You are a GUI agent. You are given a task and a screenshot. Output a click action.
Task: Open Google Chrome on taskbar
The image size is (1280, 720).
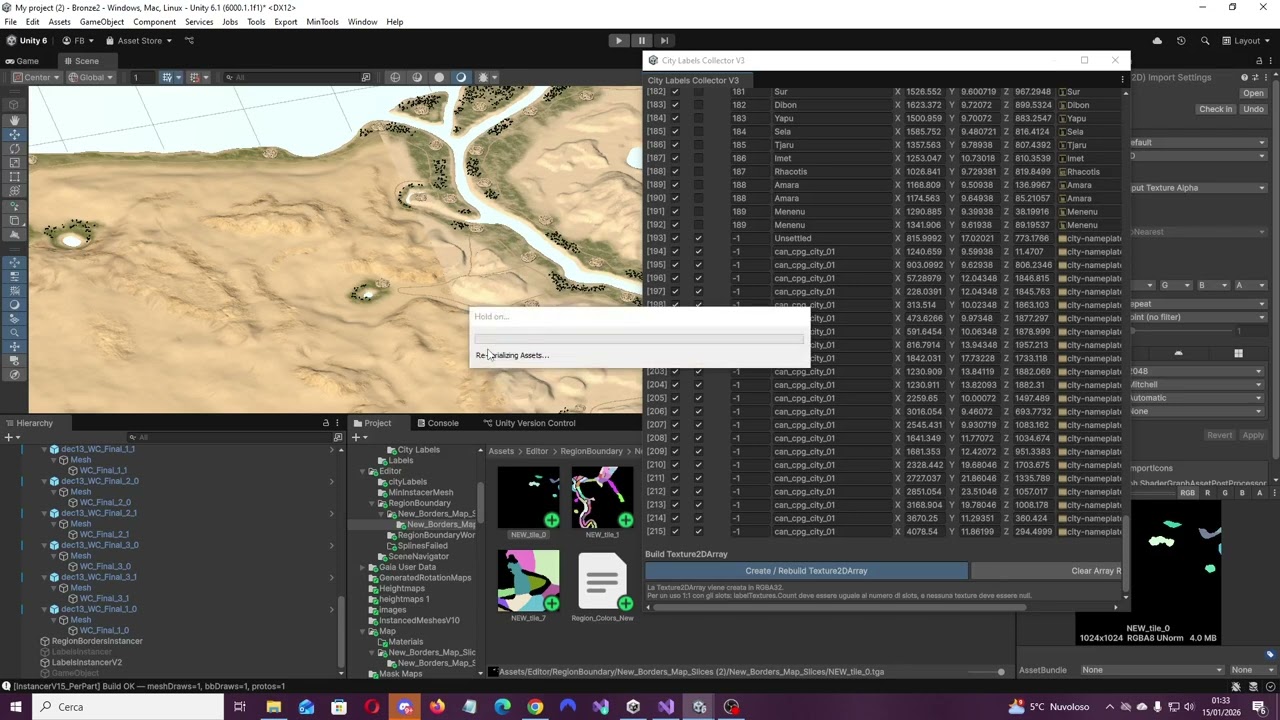(x=535, y=707)
